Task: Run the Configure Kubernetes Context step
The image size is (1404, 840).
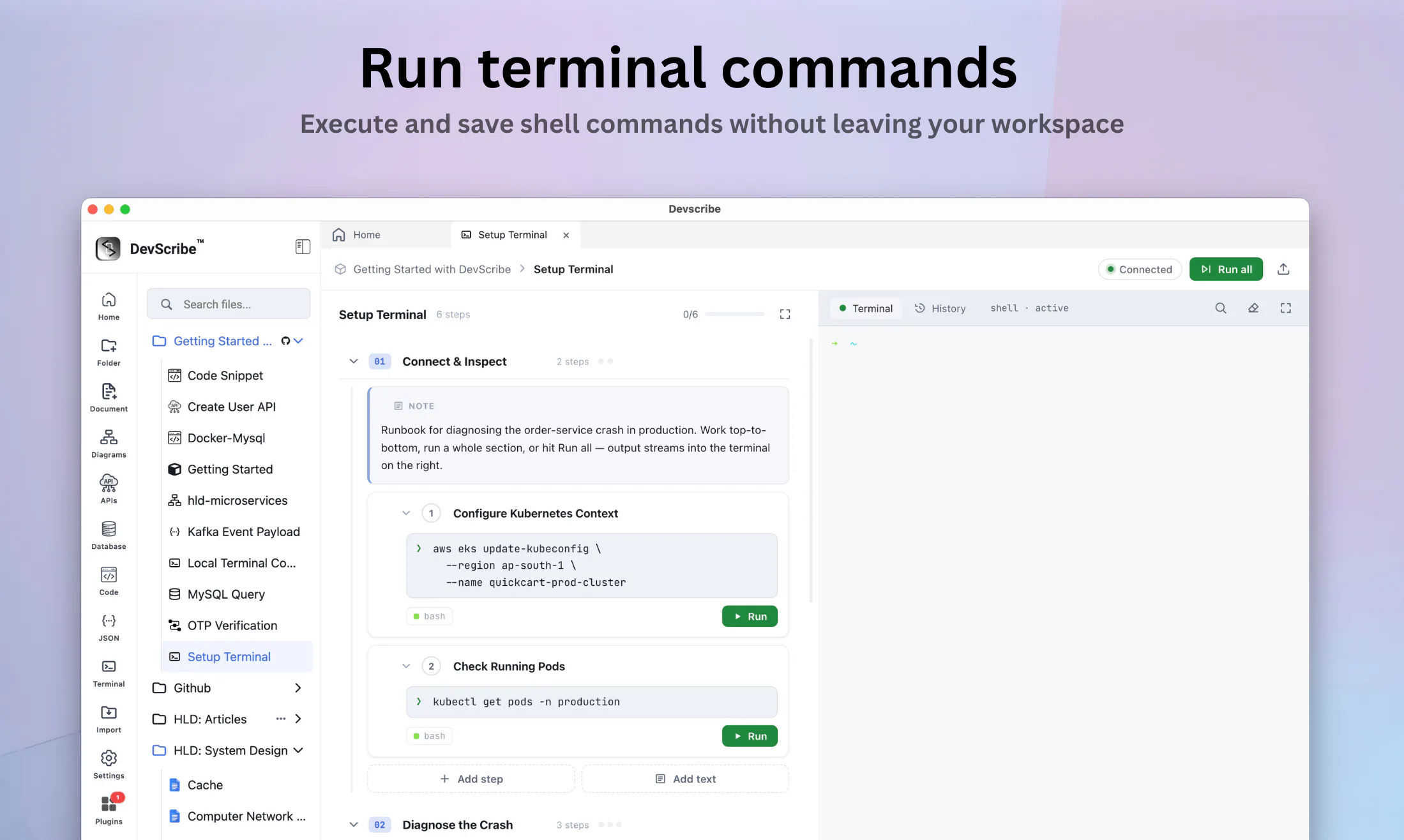Action: point(750,617)
